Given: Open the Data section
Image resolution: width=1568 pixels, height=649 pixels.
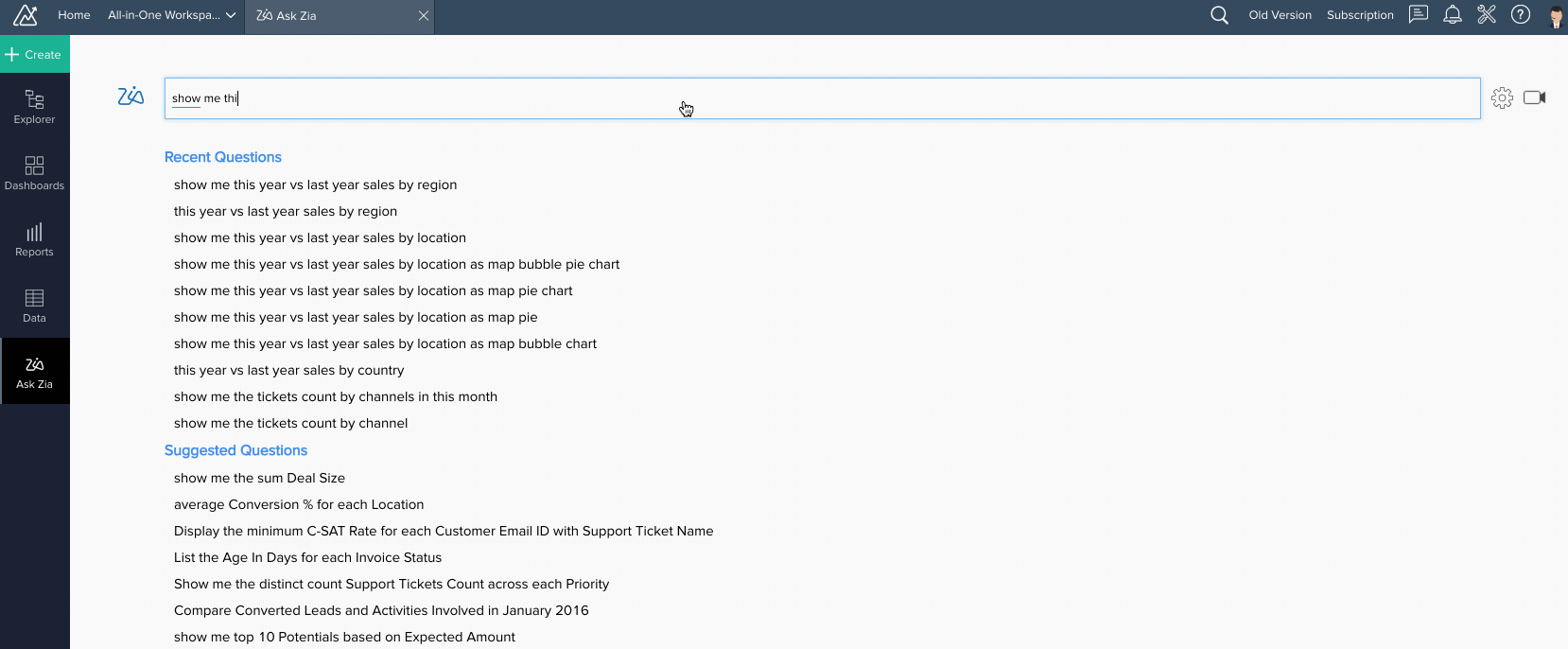Looking at the screenshot, I should coord(34,305).
